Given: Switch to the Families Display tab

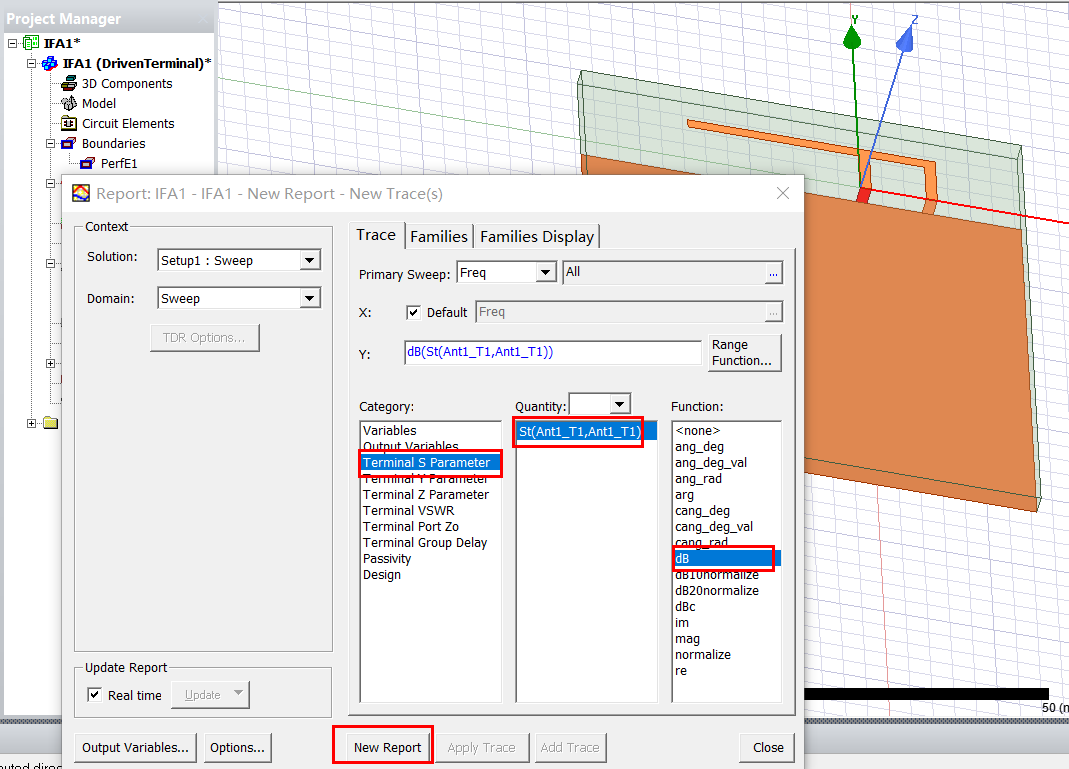Looking at the screenshot, I should pyautogui.click(x=537, y=236).
